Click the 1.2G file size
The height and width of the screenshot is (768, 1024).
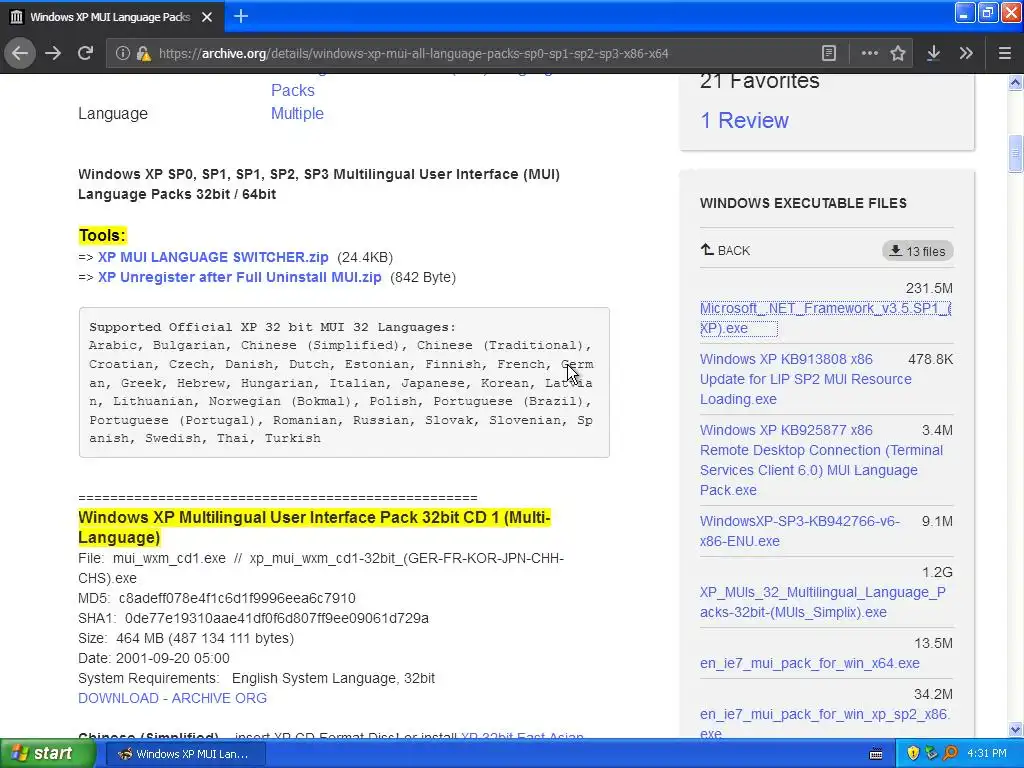click(937, 572)
